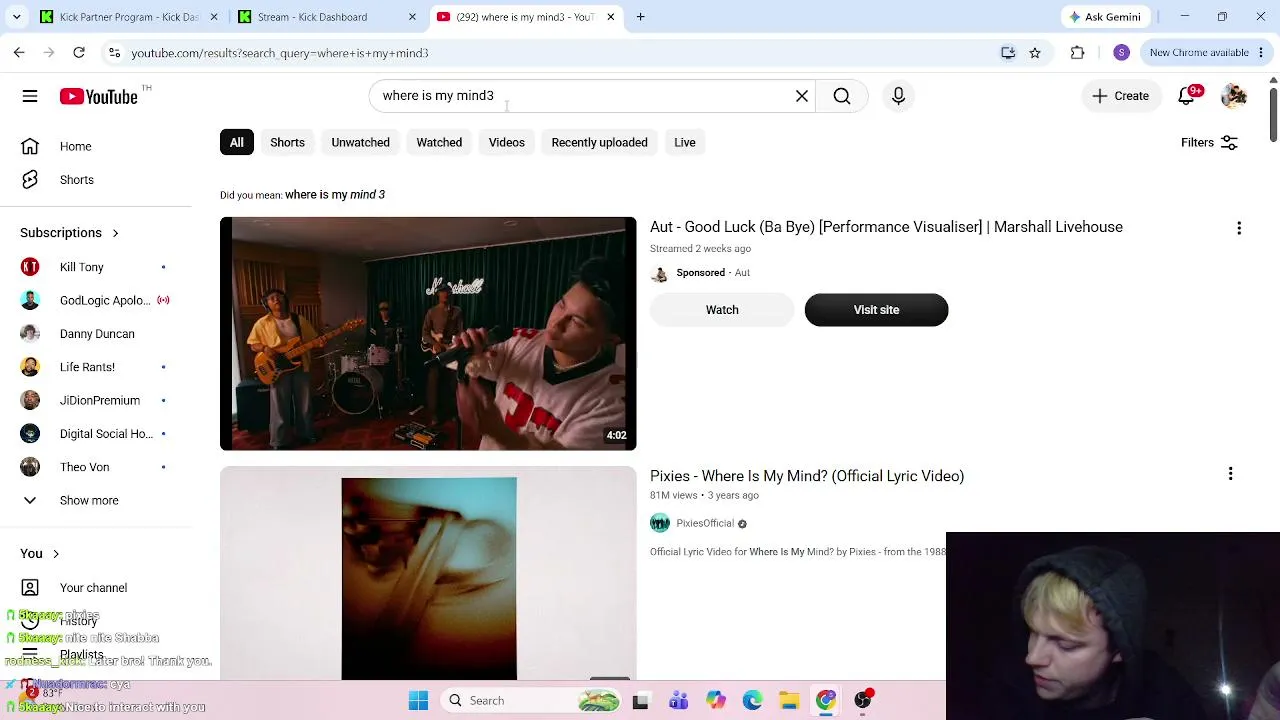Close the active YouTube browser tab
The width and height of the screenshot is (1280, 720).
[x=611, y=17]
